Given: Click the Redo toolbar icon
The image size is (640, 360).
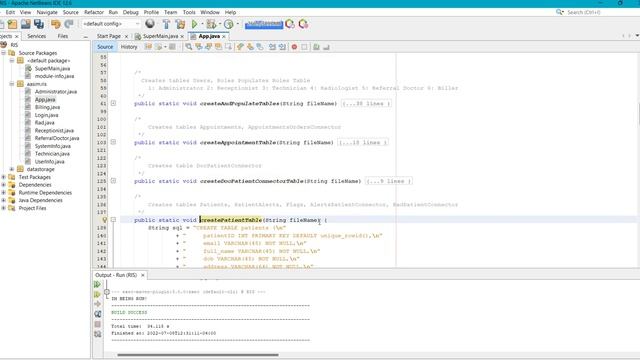Looking at the screenshot, I should [x=69, y=24].
